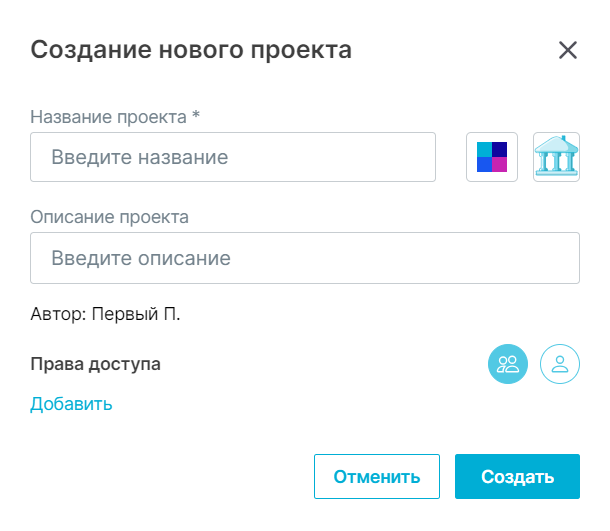The image size is (610, 531).
Task: Click the bank building project icon
Action: coord(556,157)
